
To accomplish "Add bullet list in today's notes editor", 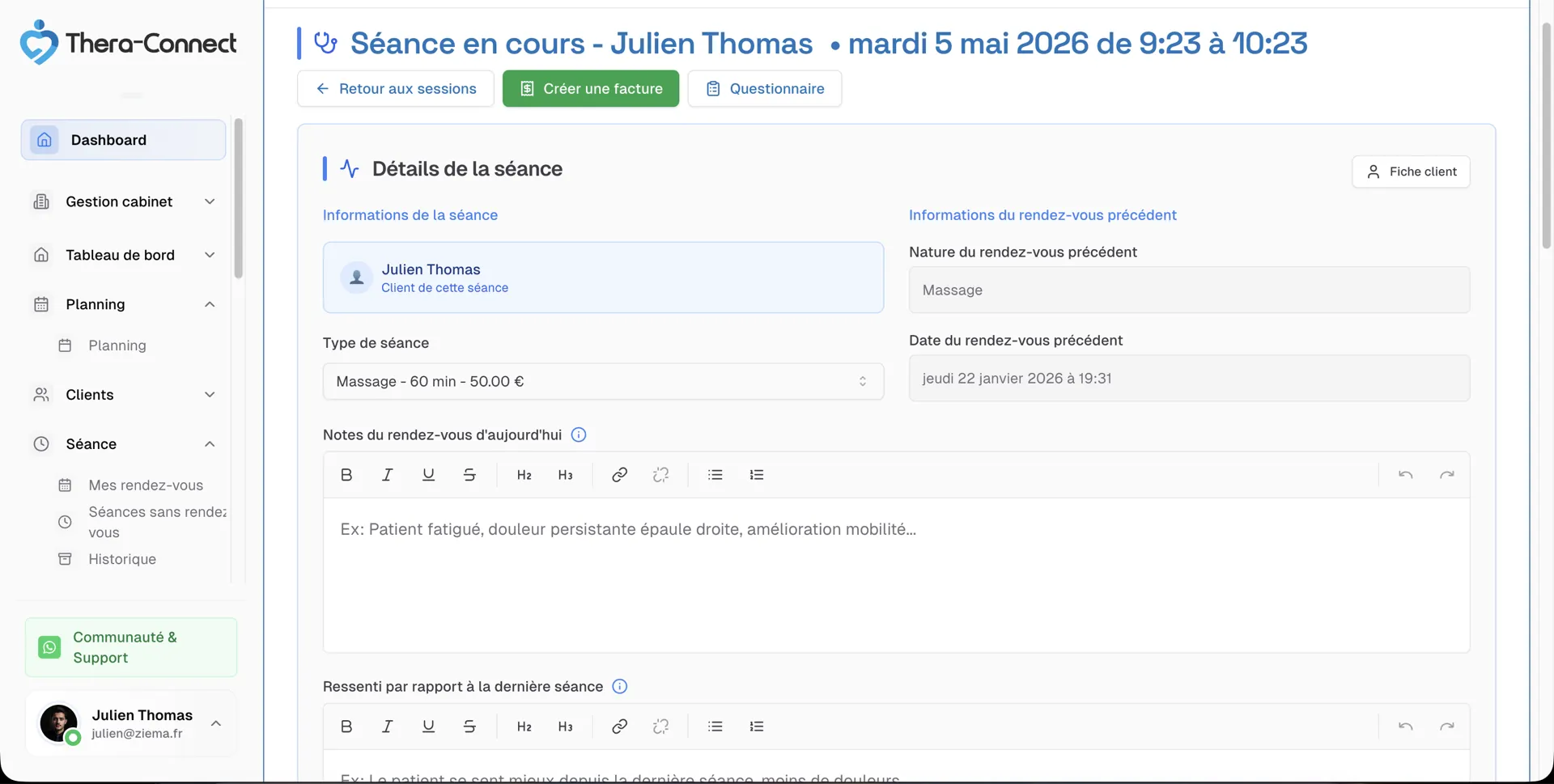I will coord(715,475).
